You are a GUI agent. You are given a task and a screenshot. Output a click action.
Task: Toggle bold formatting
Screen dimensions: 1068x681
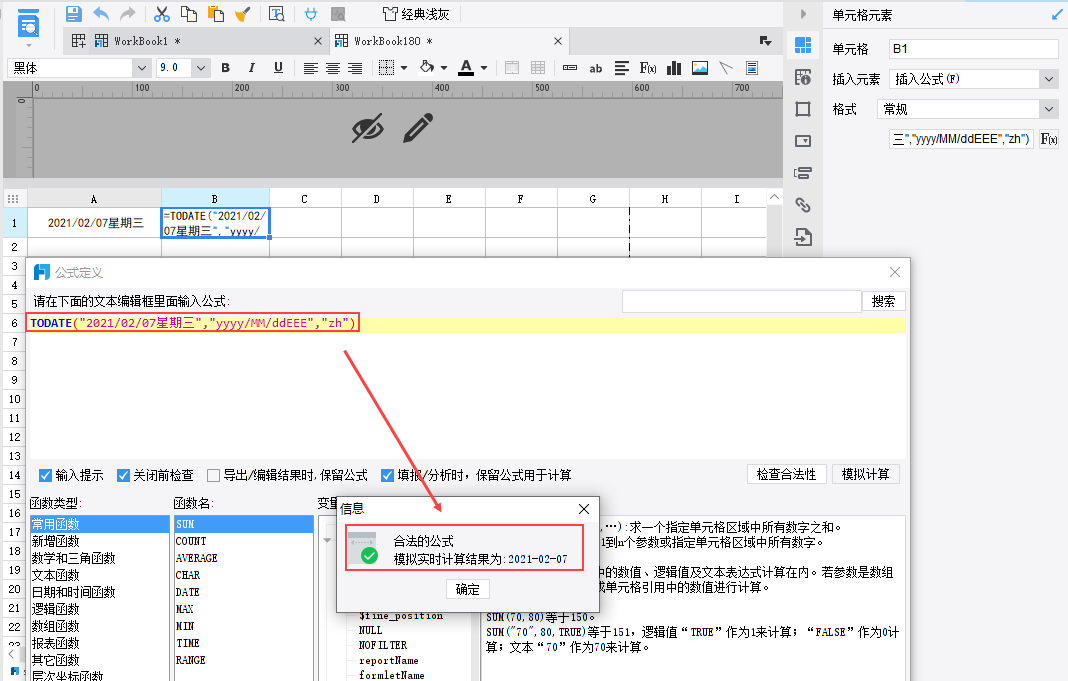pyautogui.click(x=225, y=67)
